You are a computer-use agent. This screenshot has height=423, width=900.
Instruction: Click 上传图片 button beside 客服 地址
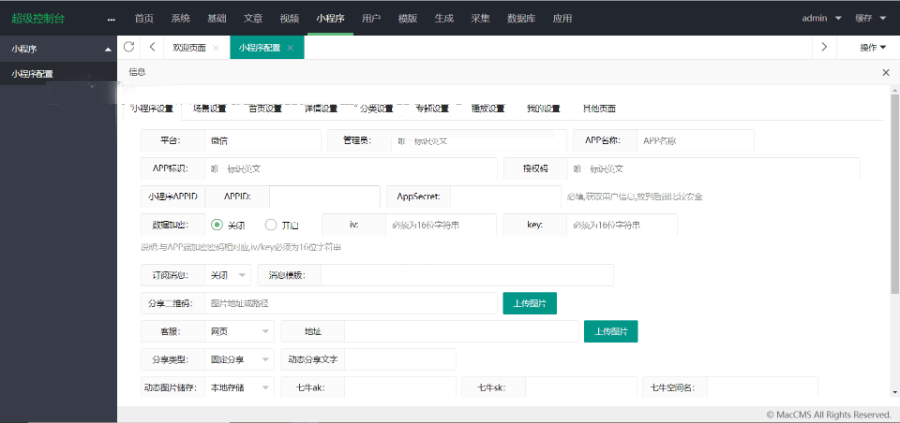pyautogui.click(x=611, y=331)
